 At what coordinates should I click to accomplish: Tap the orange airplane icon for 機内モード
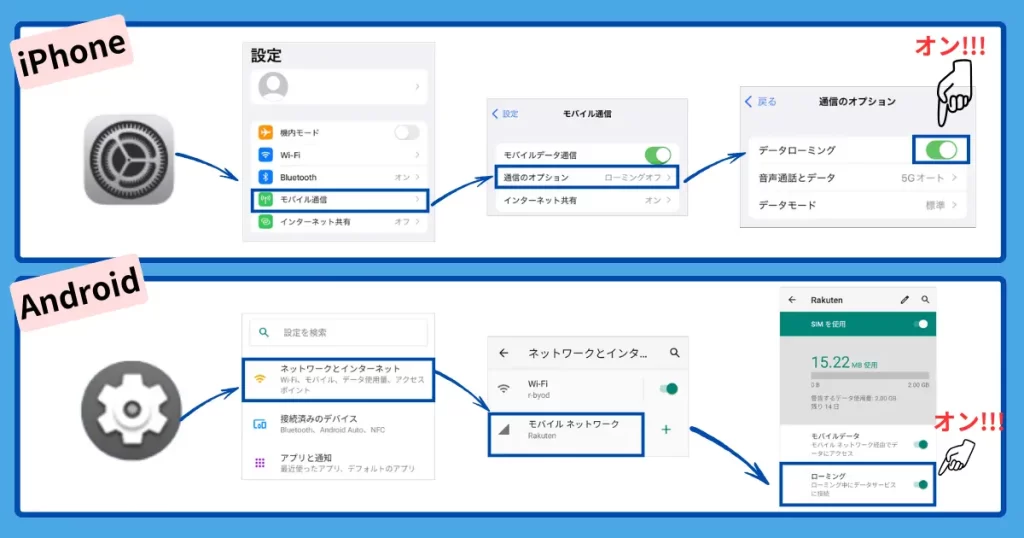click(x=266, y=133)
